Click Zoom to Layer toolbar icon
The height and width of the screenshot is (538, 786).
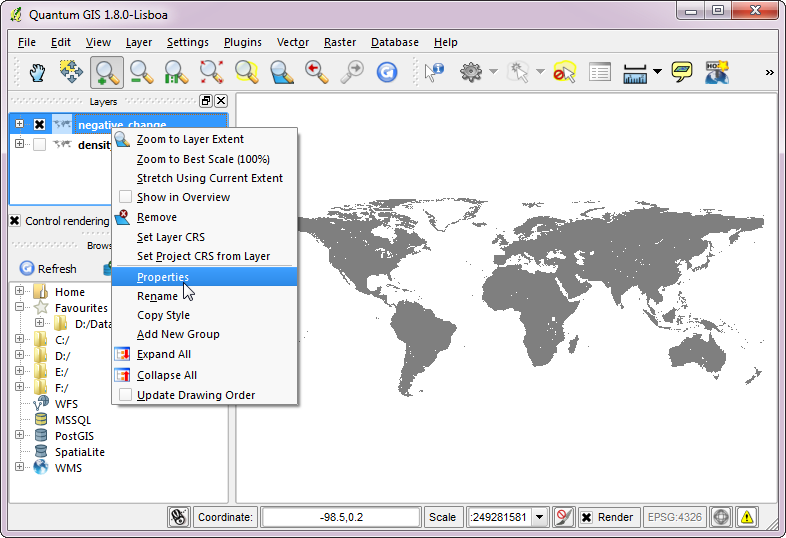282,72
